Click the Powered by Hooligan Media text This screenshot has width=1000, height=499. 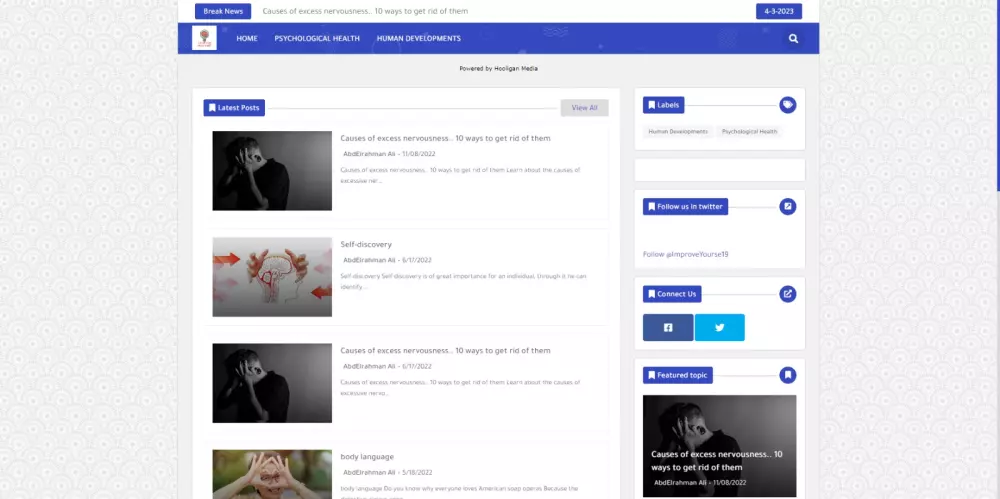click(x=498, y=68)
